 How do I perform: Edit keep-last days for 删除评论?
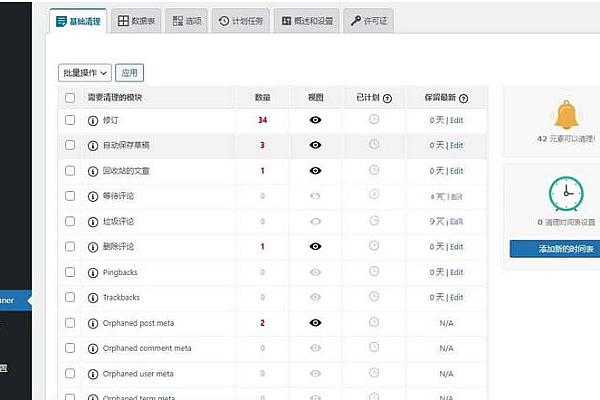point(457,247)
